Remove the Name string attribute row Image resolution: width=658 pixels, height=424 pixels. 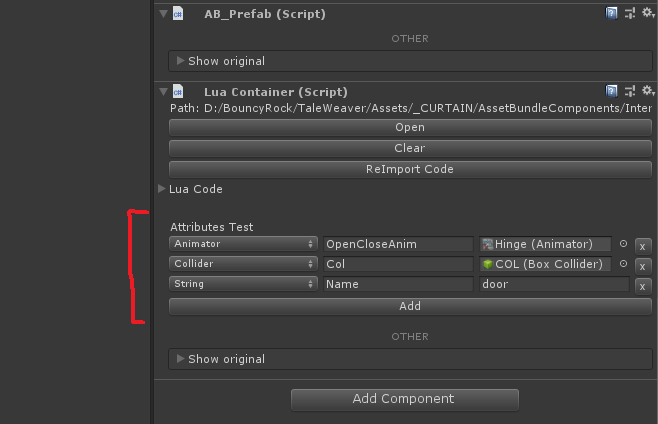(642, 287)
